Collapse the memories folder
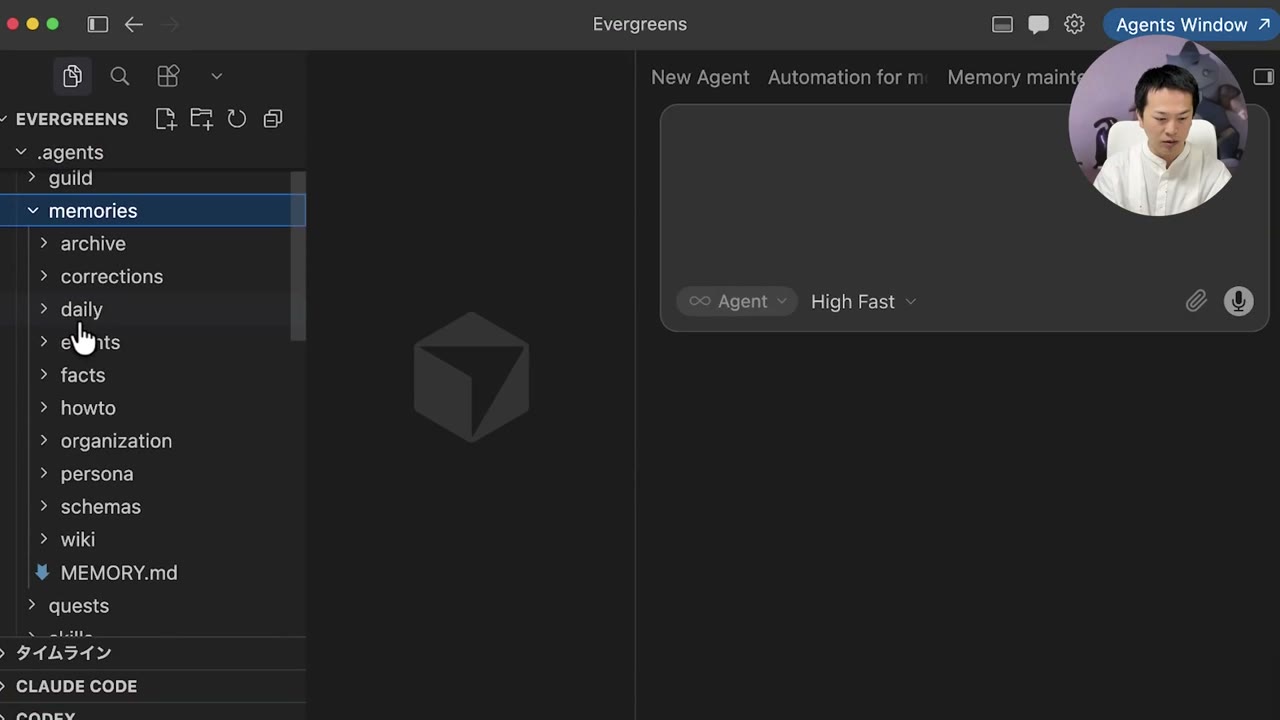This screenshot has width=1280, height=720. pyautogui.click(x=152, y=211)
